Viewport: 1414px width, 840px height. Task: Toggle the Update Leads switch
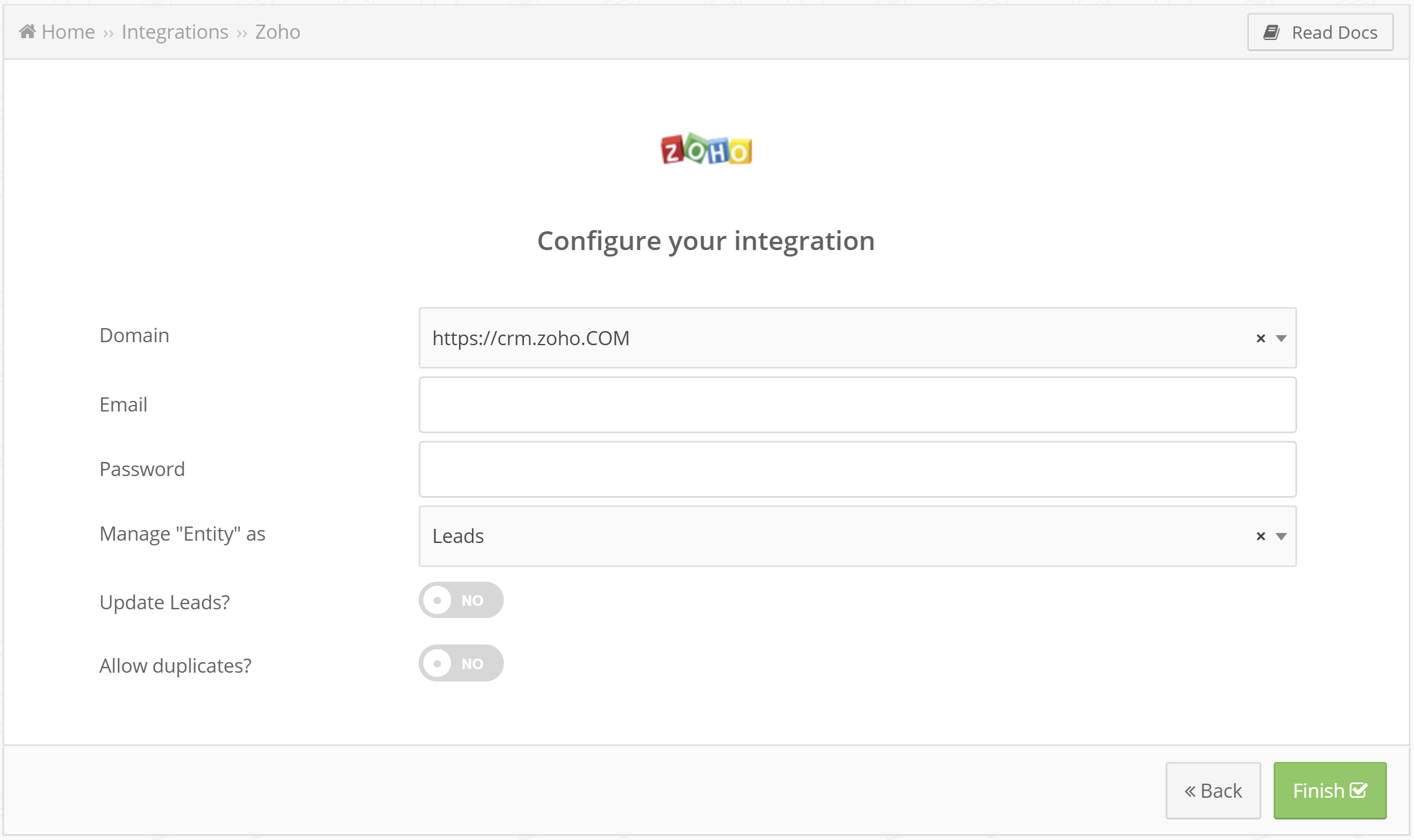(461, 600)
